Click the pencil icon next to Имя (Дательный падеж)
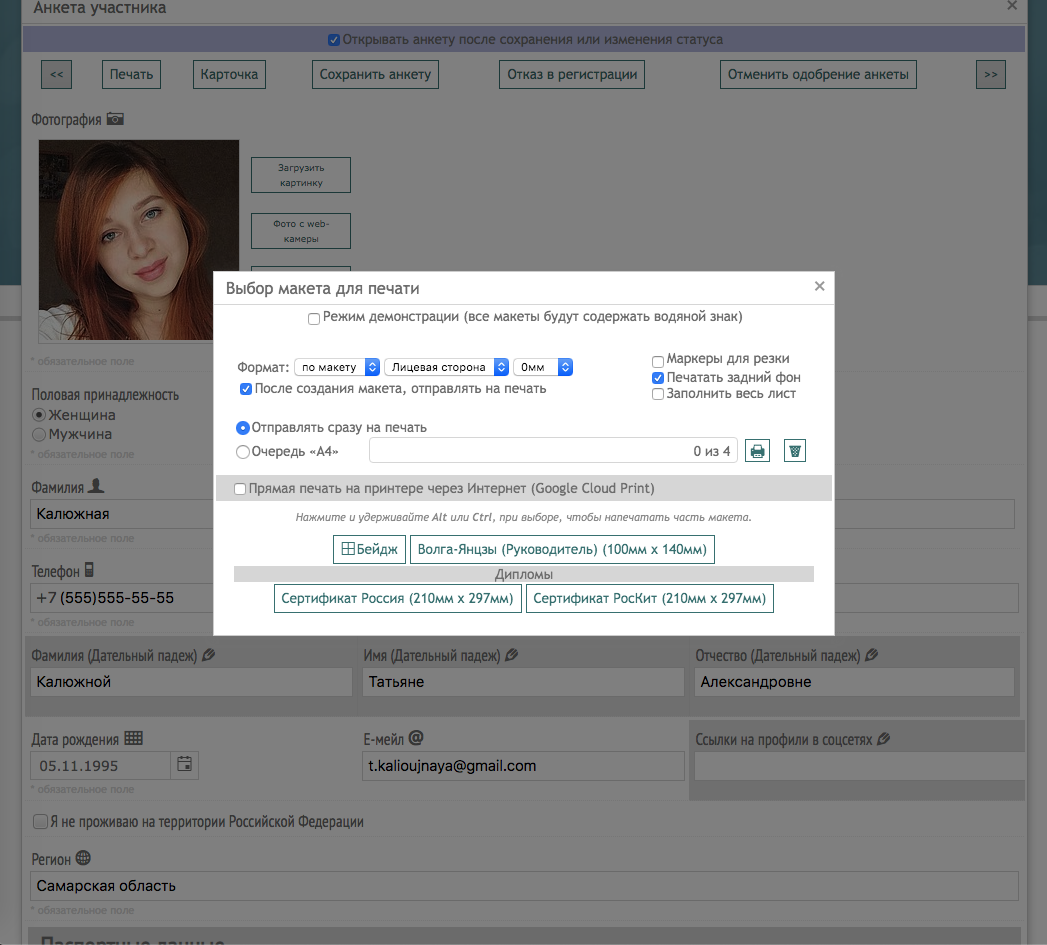Screen dimensions: 1047x945 click(512, 655)
